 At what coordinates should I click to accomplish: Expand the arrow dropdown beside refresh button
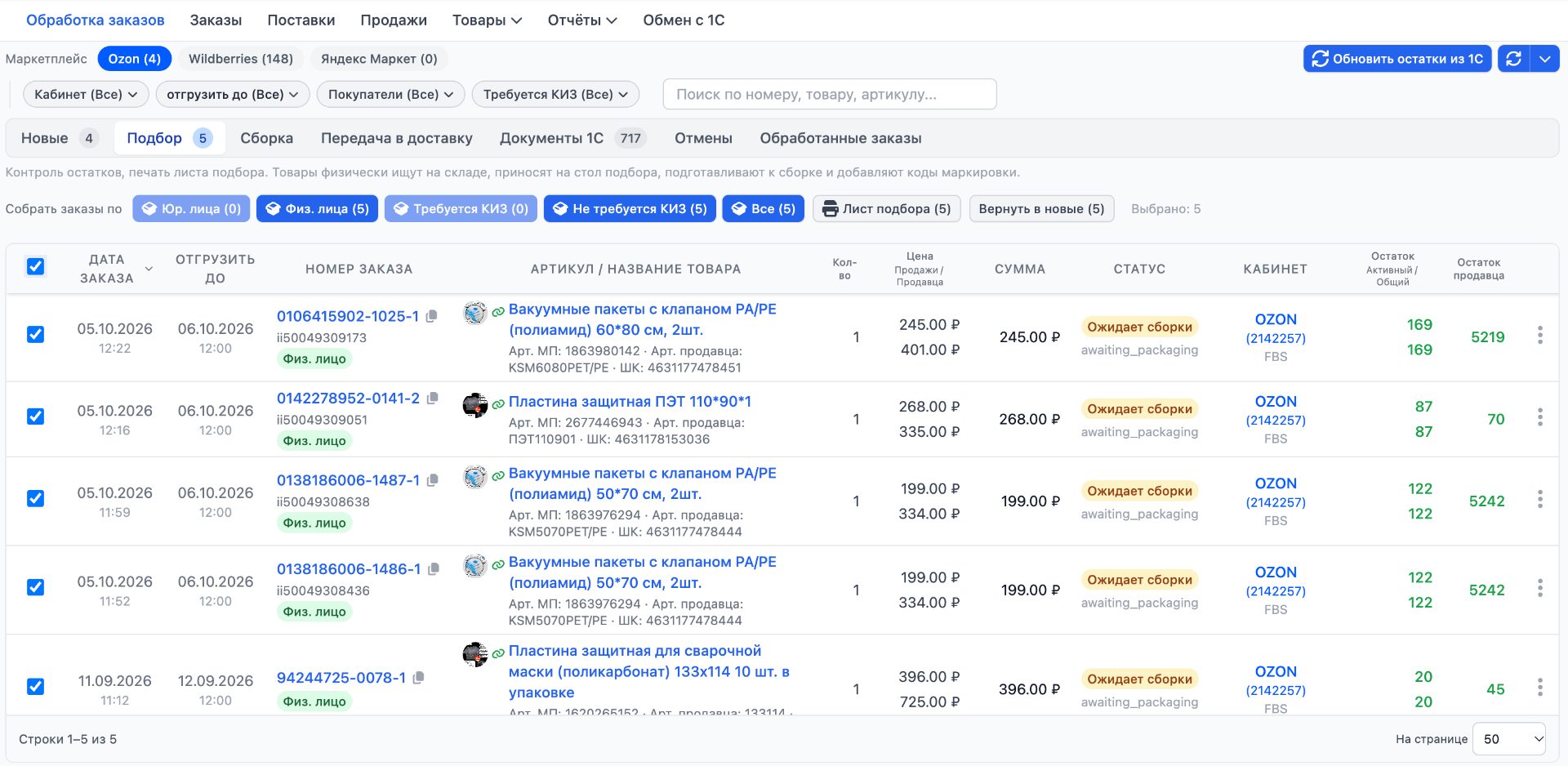(1544, 59)
